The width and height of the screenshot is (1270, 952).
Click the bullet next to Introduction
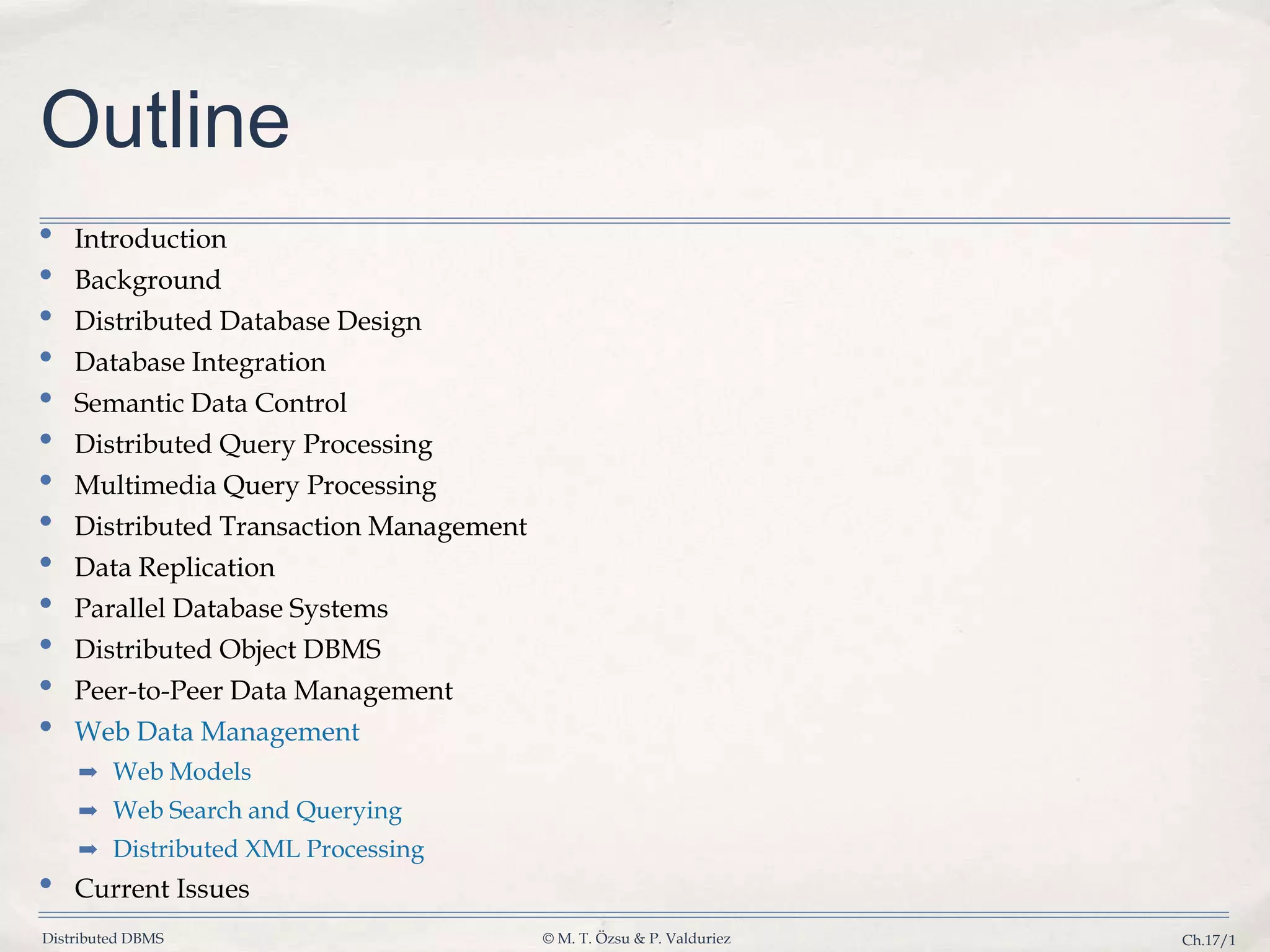click(x=45, y=234)
